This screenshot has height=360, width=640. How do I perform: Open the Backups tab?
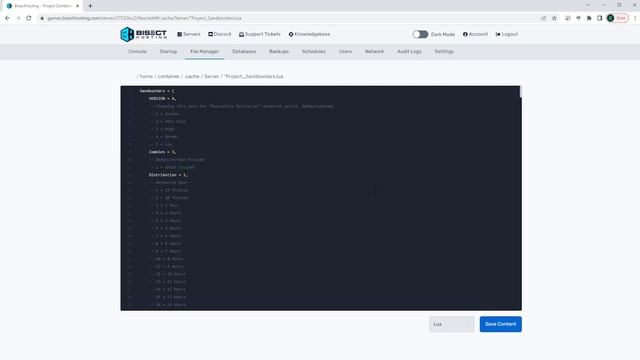point(279,51)
